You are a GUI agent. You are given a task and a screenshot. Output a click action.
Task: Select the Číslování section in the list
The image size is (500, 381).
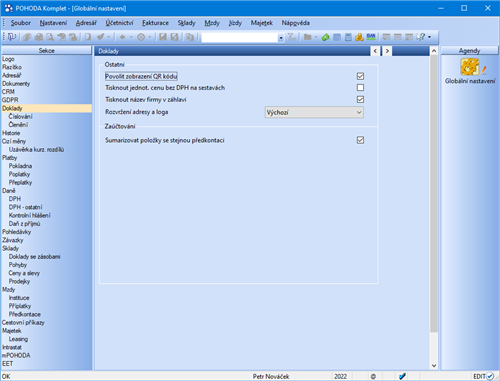[21, 116]
